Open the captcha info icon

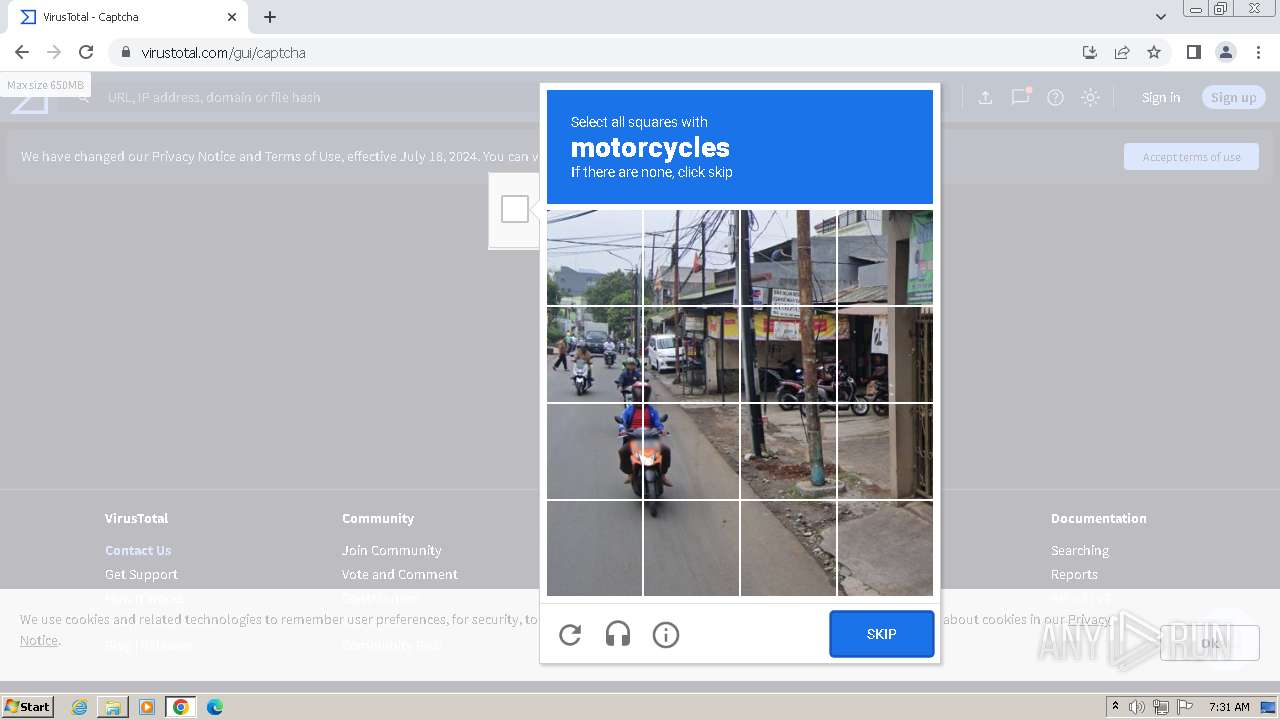pyautogui.click(x=666, y=634)
